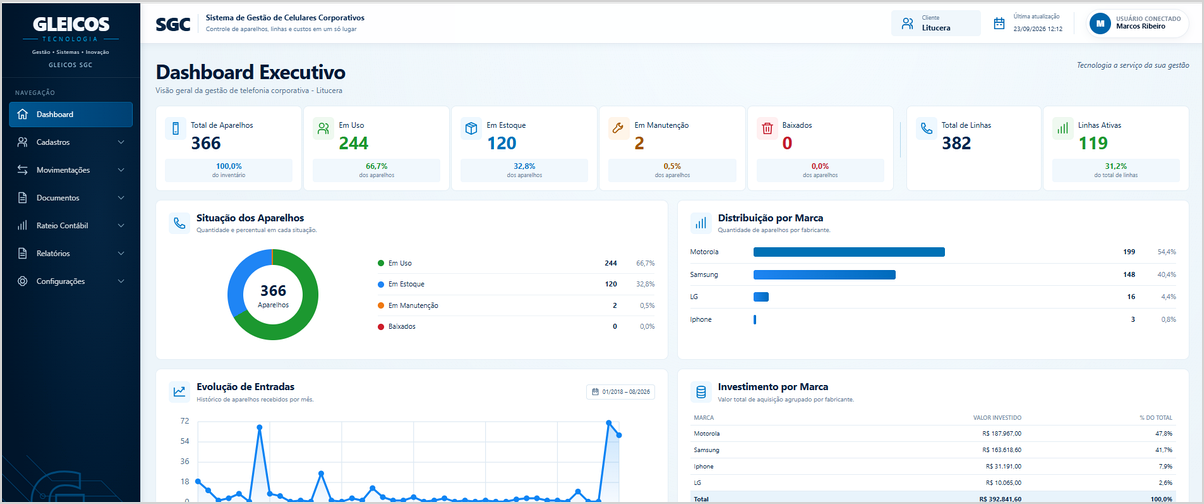Image resolution: width=1204 pixels, height=504 pixels.
Task: Click the M user avatar
Action: pos(1101,23)
